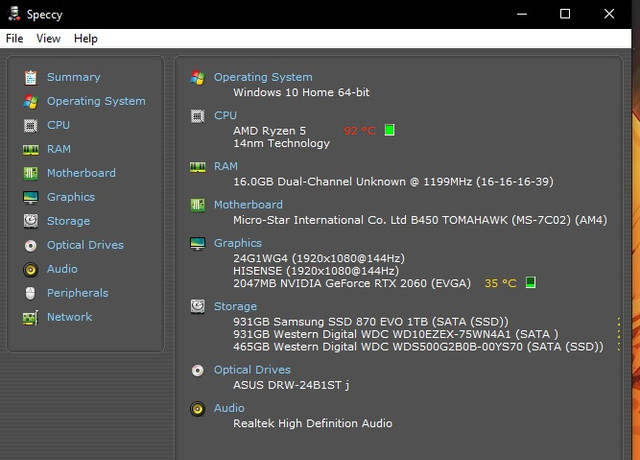Click the Windows flag icon beside the Operating System heading

[x=198, y=78]
